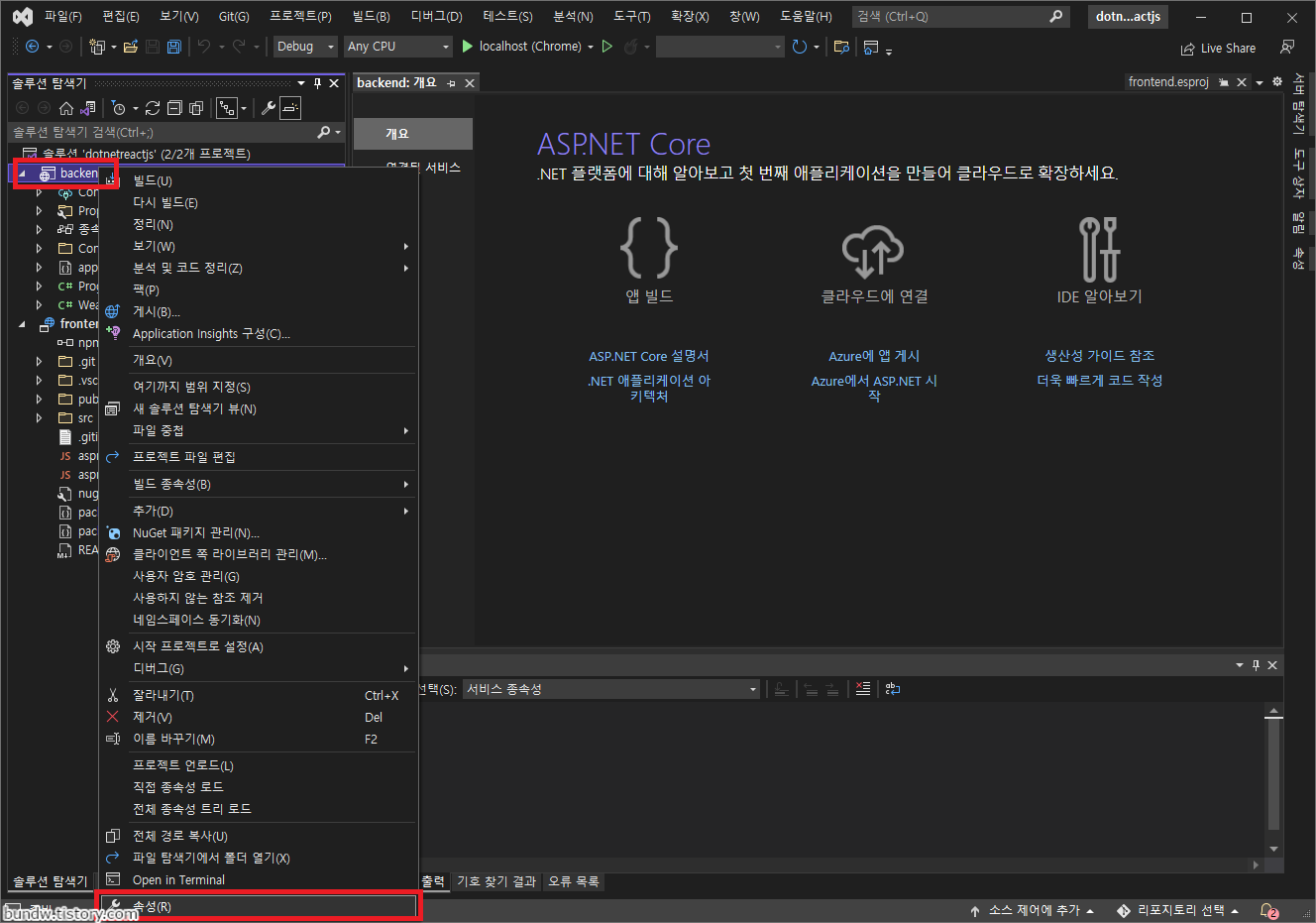This screenshot has width=1316, height=923.
Task: Click the new project toolbar icon
Action: 96,47
